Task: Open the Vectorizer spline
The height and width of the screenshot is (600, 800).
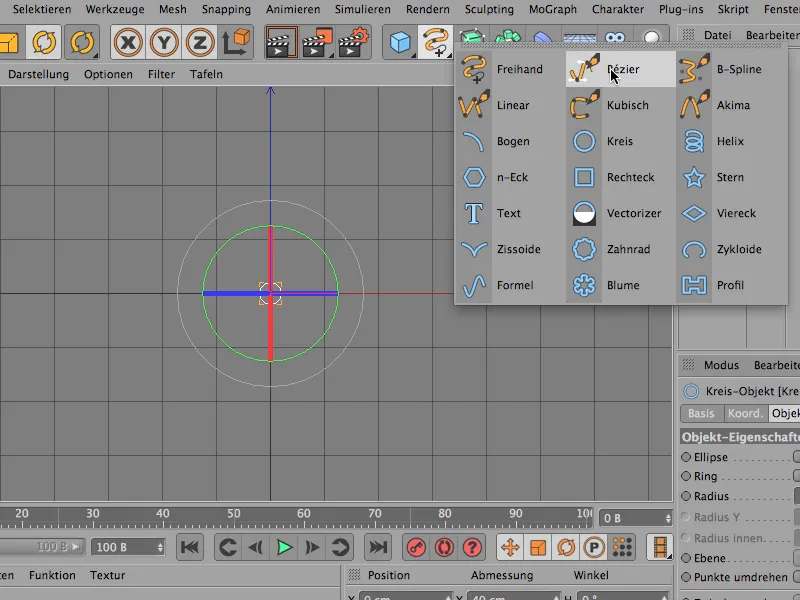Action: pyautogui.click(x=620, y=213)
